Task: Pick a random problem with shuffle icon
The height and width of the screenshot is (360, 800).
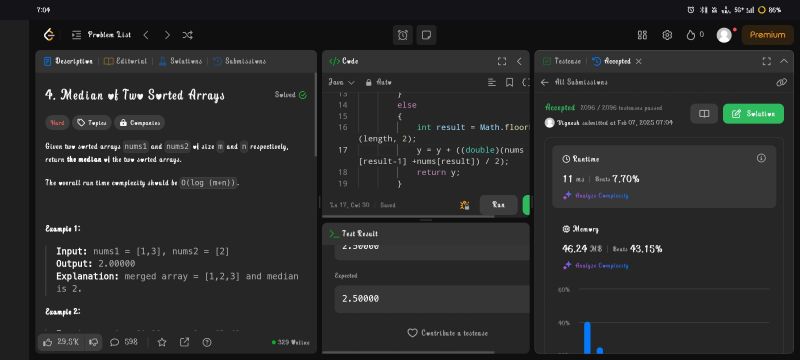Action: (187, 35)
